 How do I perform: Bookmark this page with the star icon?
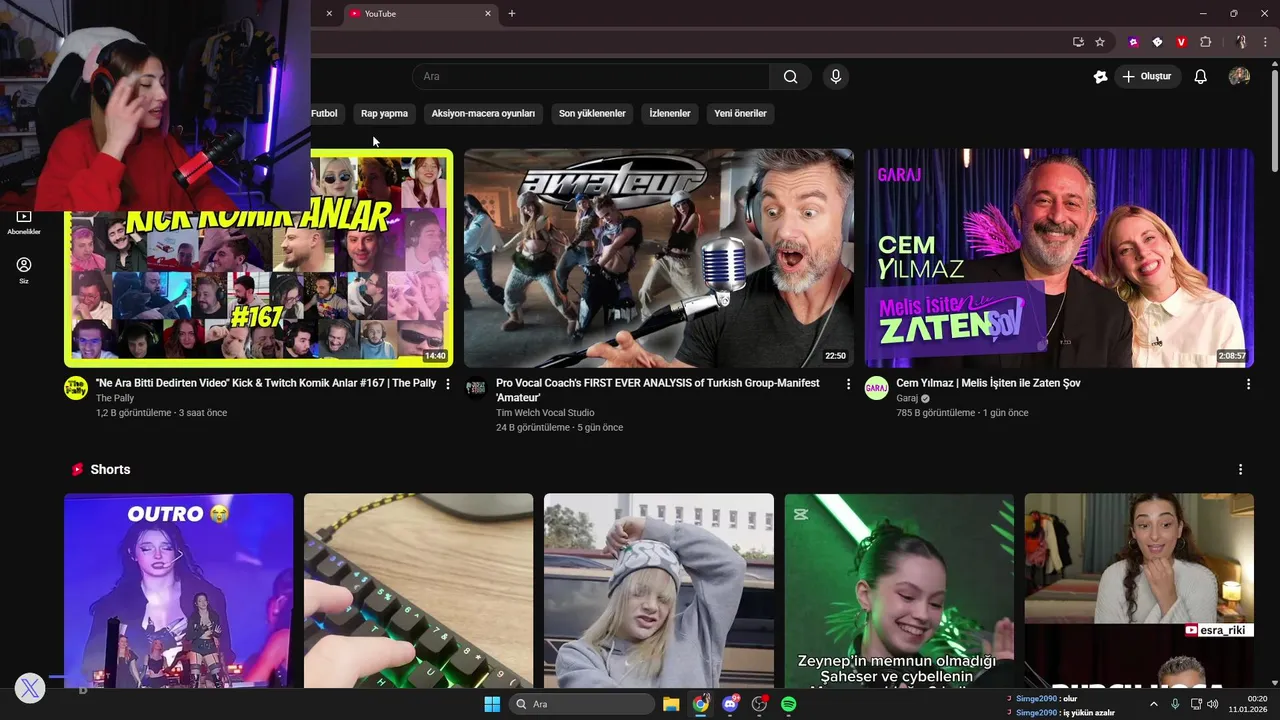[x=1100, y=42]
